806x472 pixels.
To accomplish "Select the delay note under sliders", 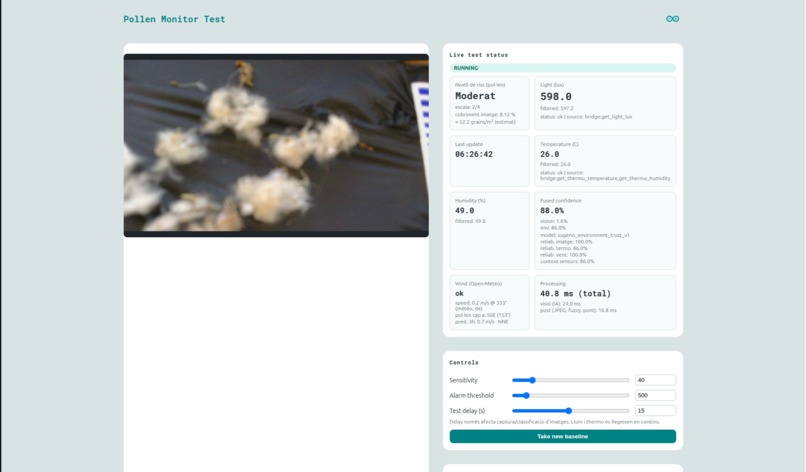I will (x=555, y=422).
